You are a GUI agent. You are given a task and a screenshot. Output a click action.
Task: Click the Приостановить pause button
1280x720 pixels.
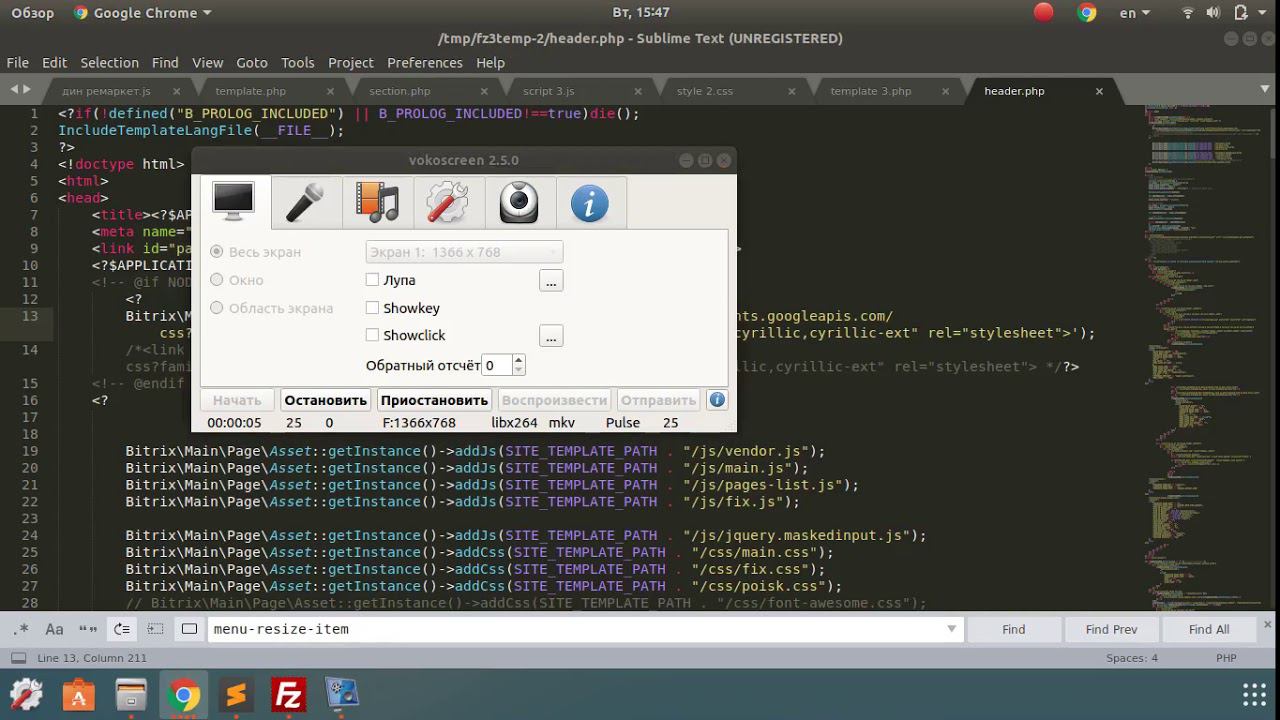click(x=434, y=400)
